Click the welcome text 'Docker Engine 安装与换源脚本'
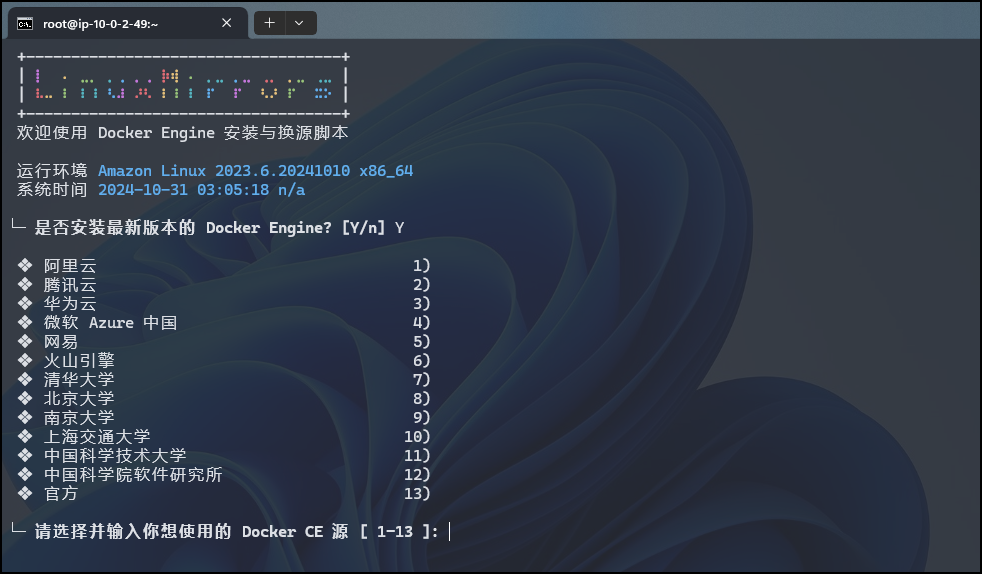This screenshot has height=574, width=982. 223,133
